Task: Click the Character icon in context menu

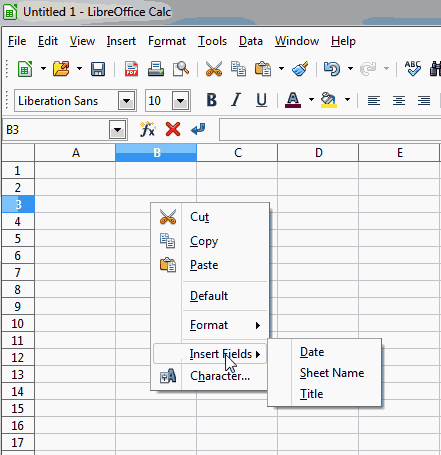Action: pos(168,376)
